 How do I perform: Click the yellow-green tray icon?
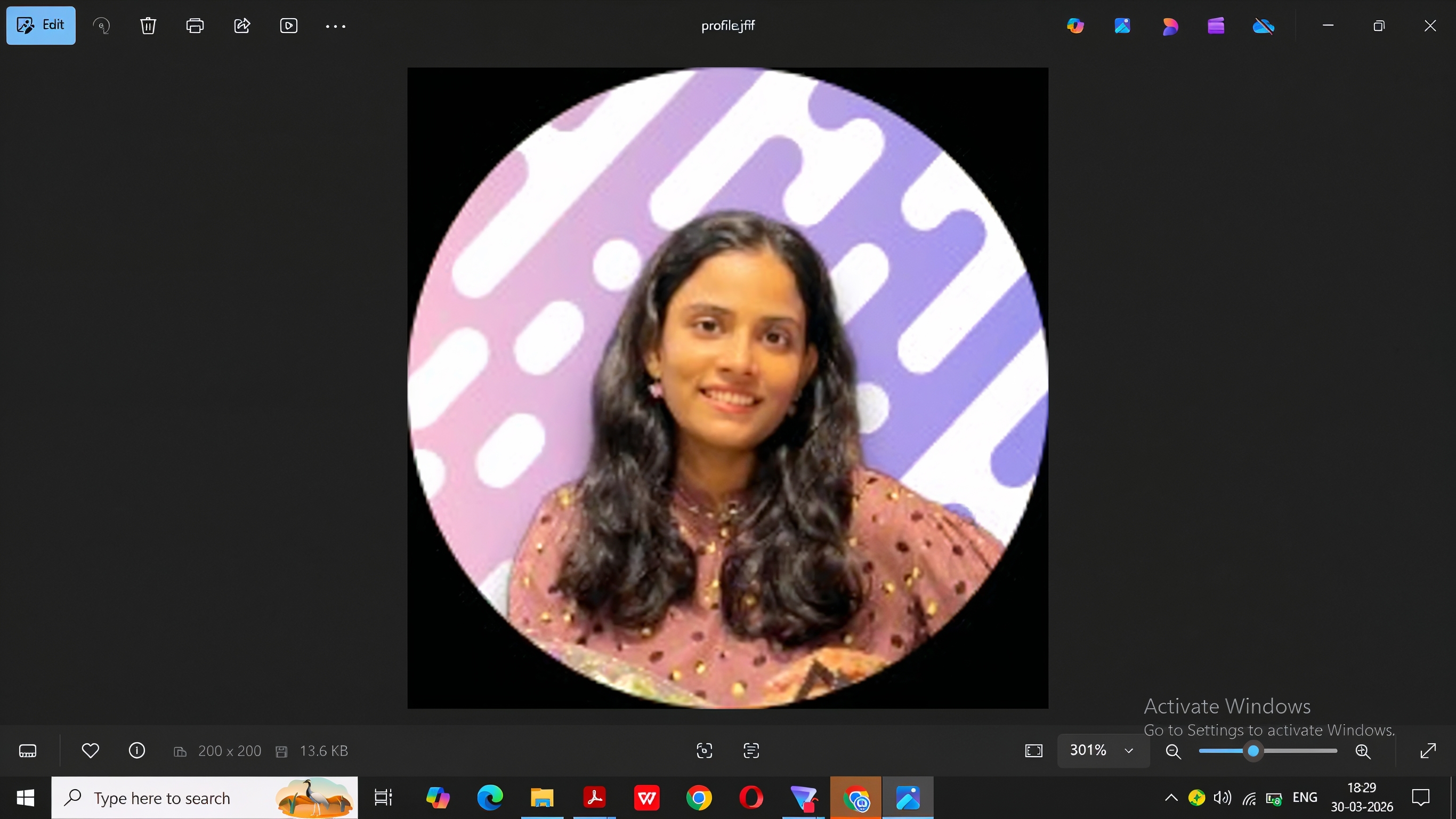[1196, 798]
